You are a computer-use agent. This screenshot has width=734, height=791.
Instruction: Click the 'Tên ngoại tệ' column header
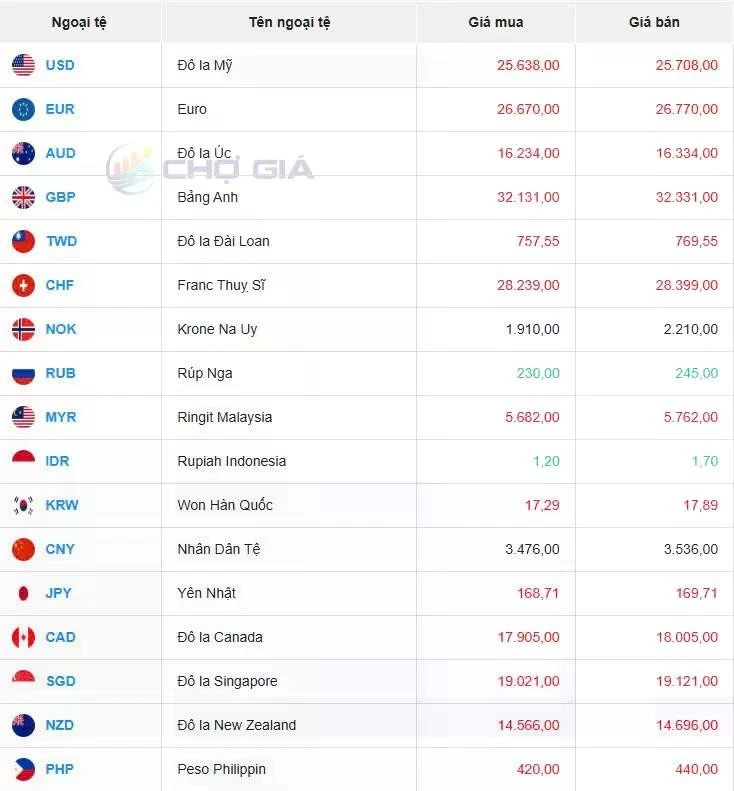[289, 22]
